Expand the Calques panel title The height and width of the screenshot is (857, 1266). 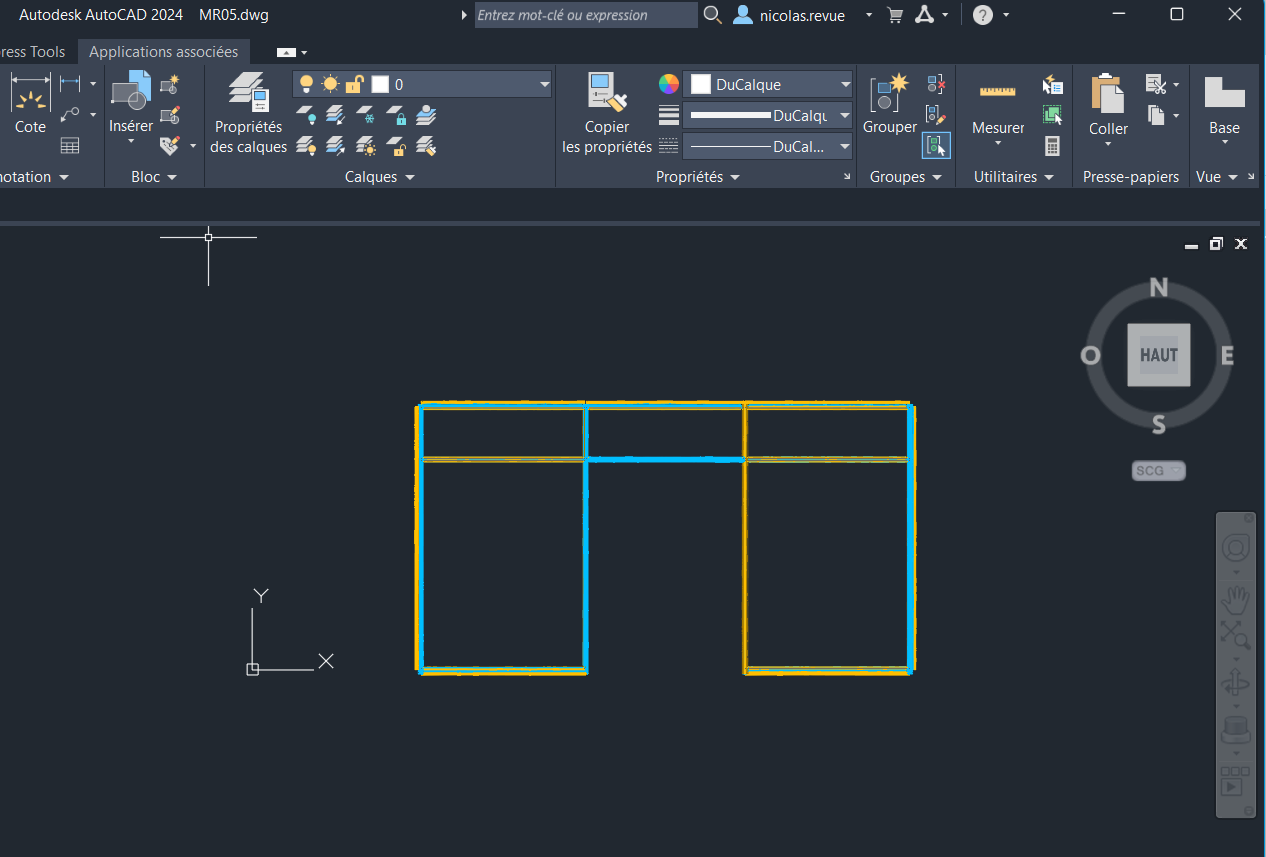[x=379, y=177]
